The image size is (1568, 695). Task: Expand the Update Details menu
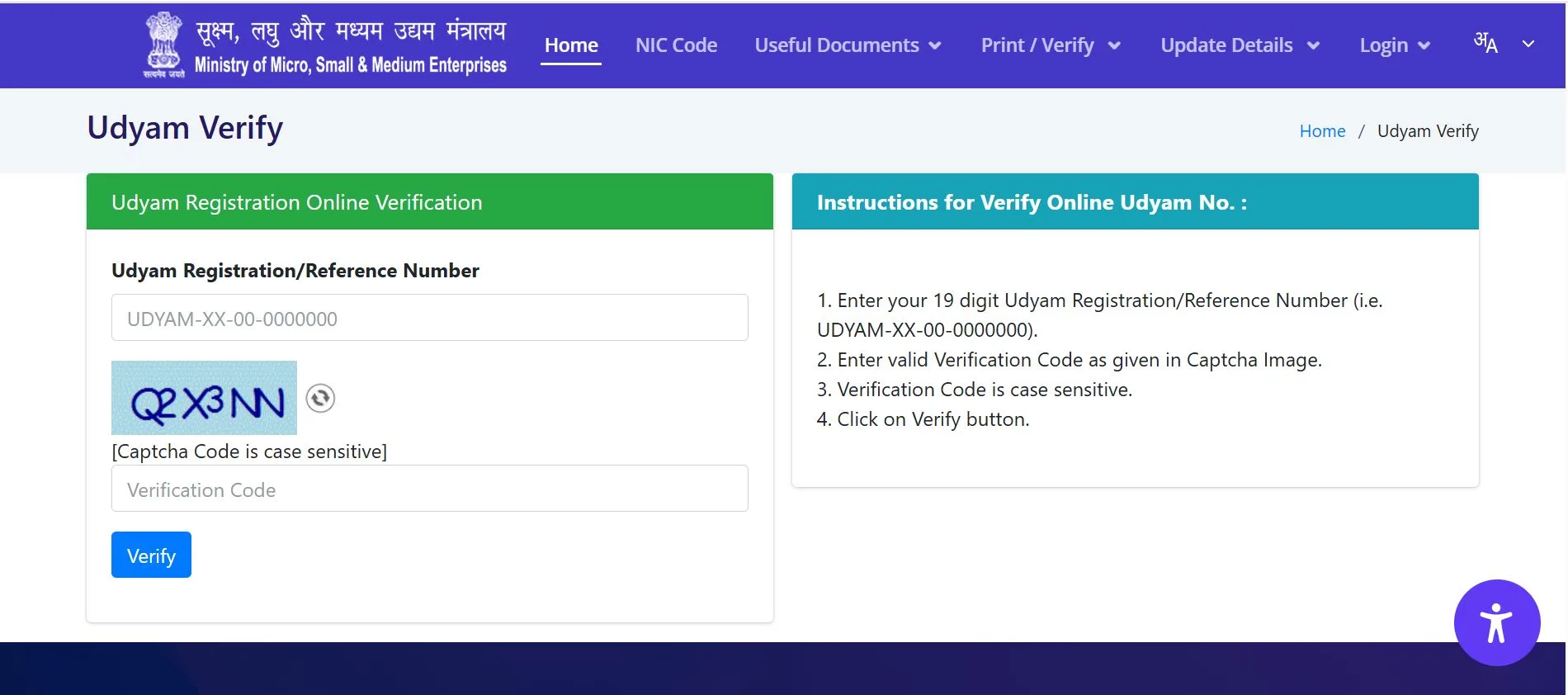pos(1240,45)
